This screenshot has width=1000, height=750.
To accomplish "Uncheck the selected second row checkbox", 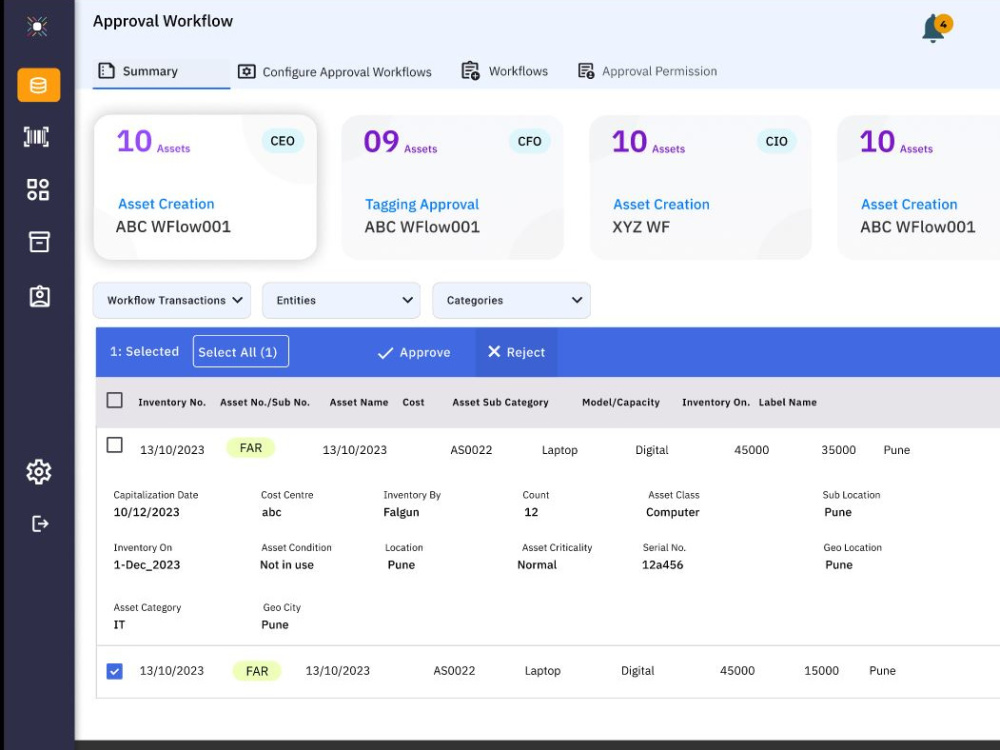I will coord(115,671).
